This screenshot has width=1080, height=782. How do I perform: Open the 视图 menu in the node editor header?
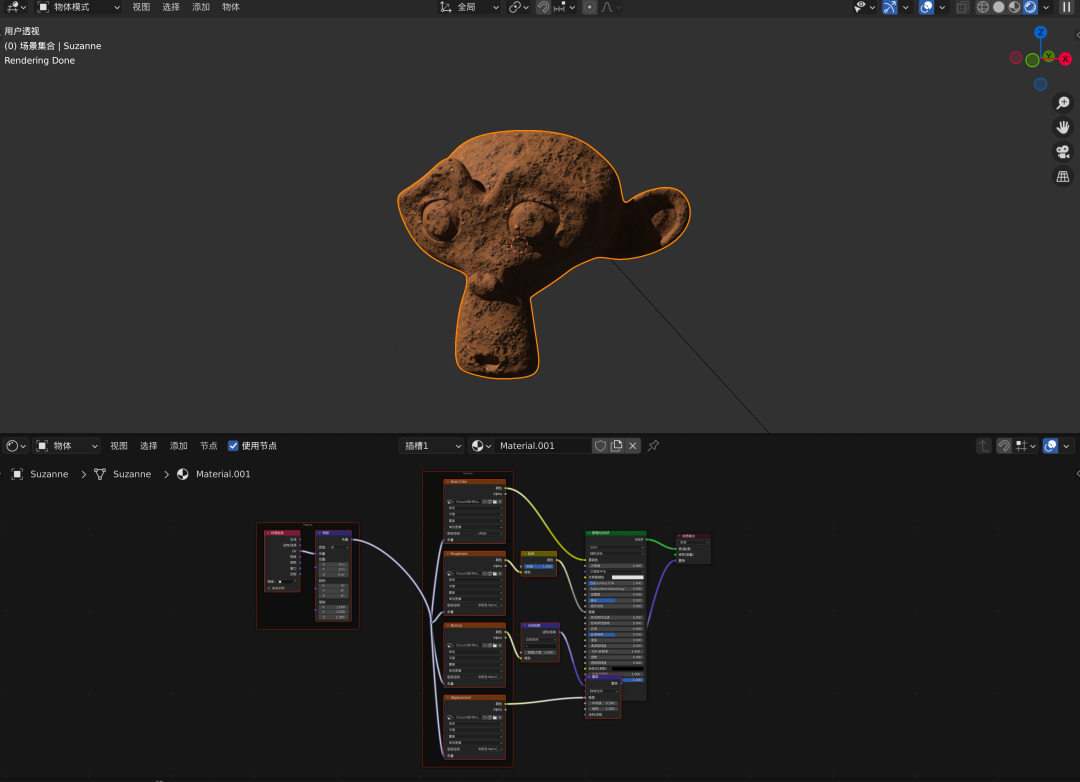click(118, 446)
